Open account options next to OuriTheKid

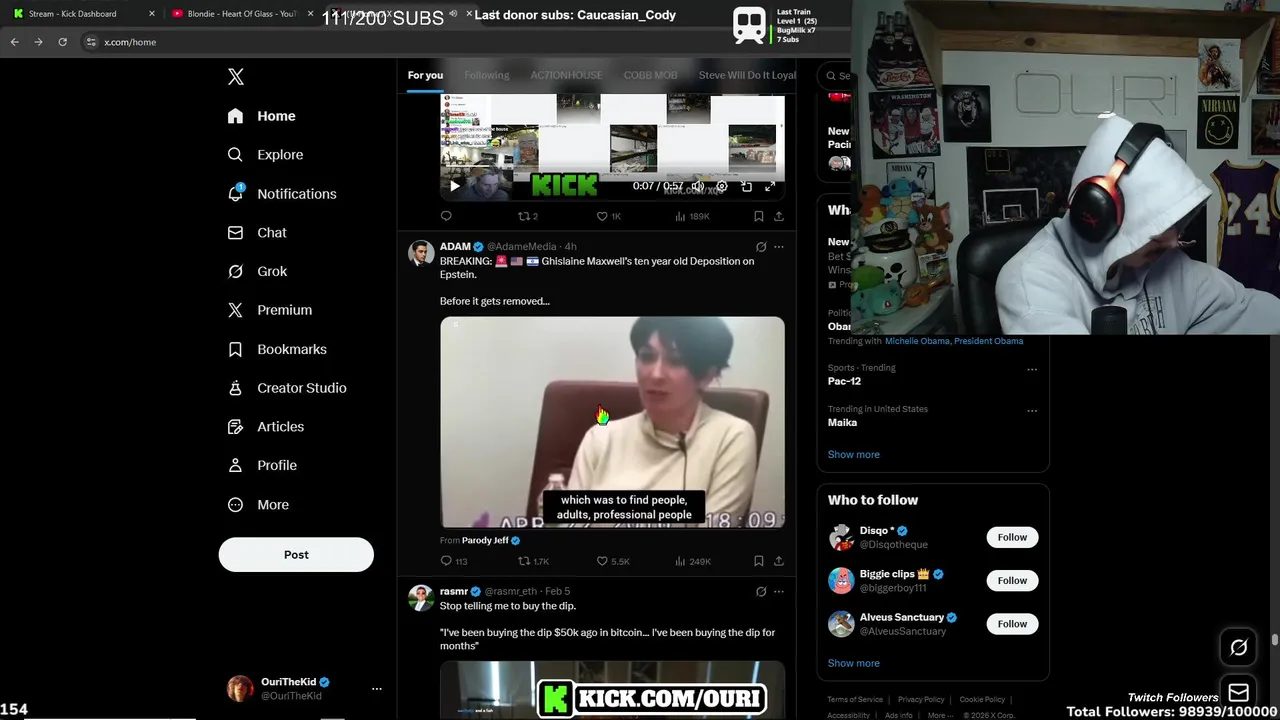[x=377, y=689]
